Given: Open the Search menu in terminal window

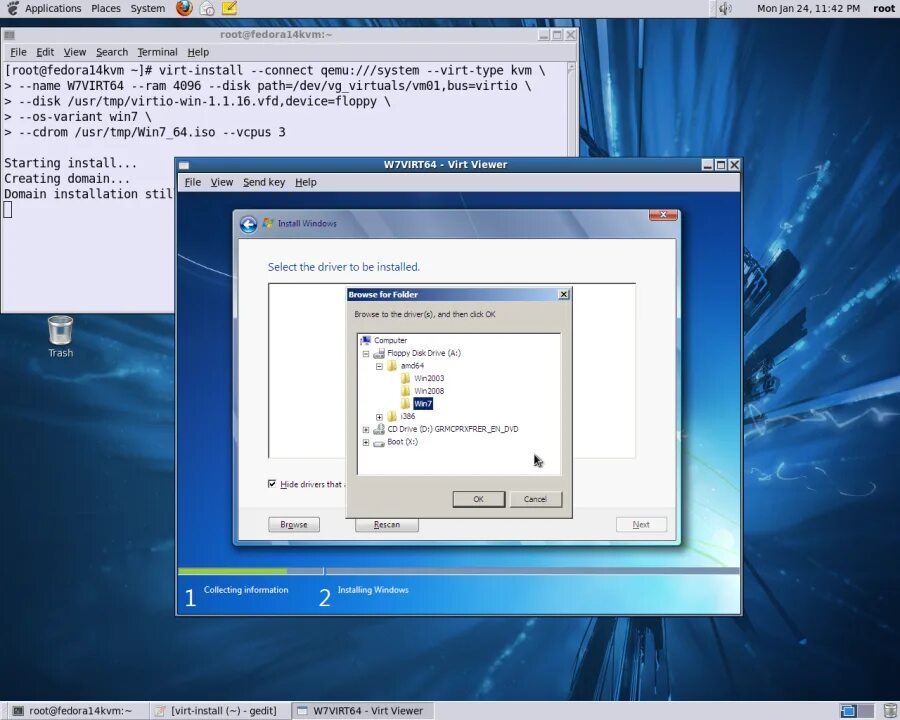Looking at the screenshot, I should click(x=112, y=52).
